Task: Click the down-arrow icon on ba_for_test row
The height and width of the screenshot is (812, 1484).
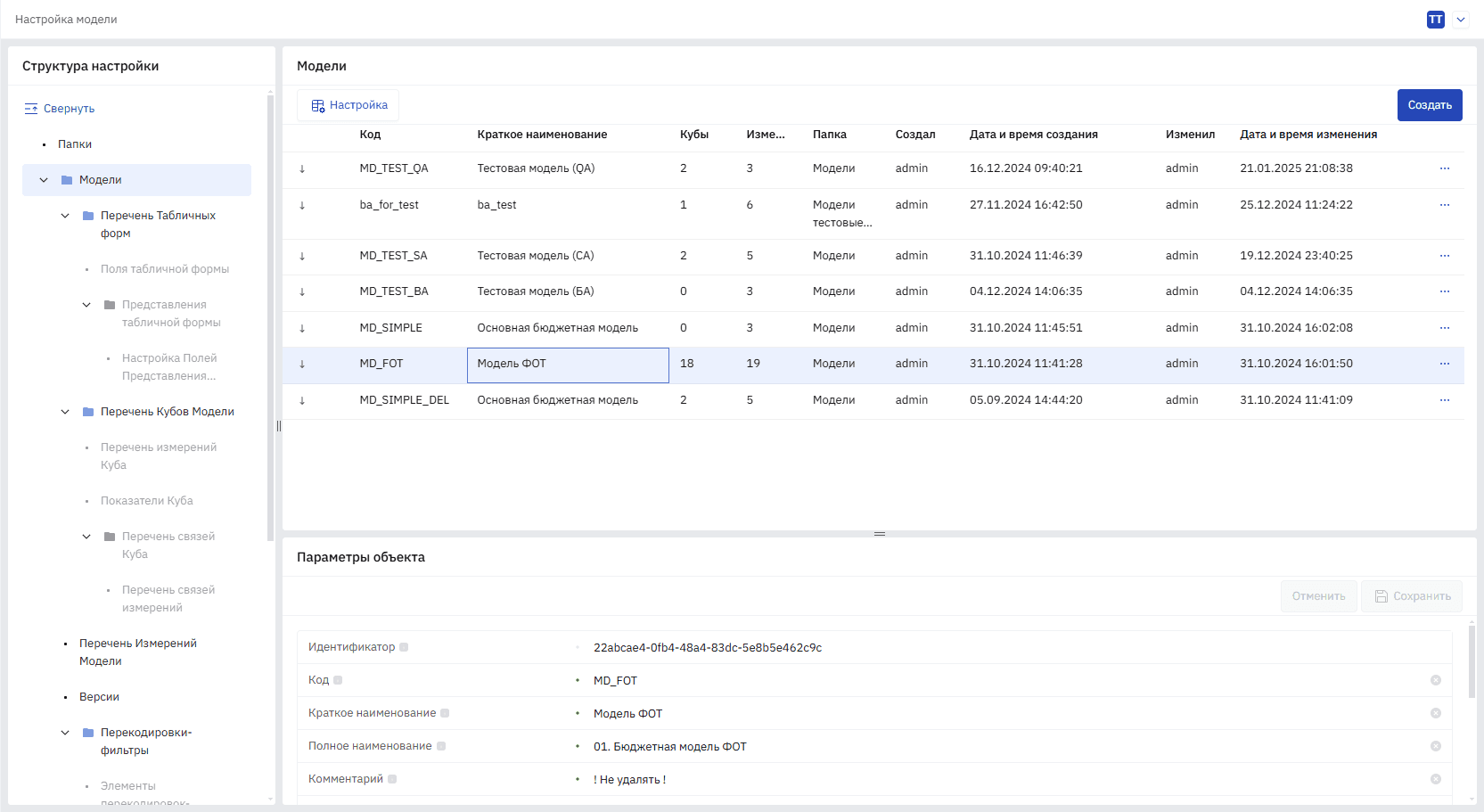Action: point(302,205)
